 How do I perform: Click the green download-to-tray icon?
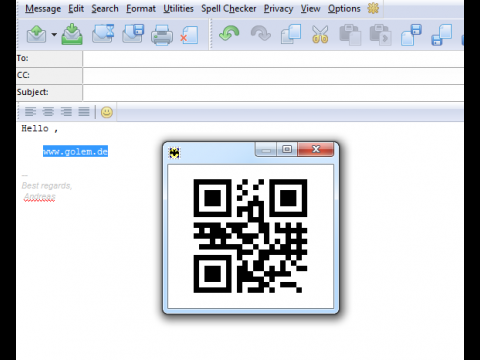click(x=72, y=34)
